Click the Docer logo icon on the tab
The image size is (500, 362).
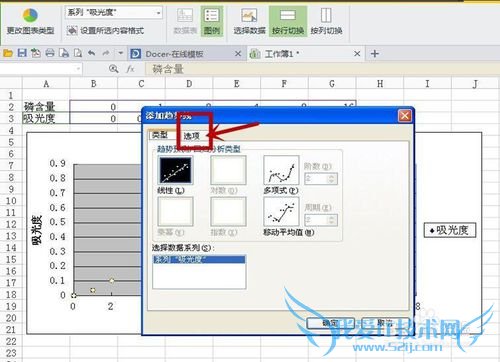(x=136, y=54)
